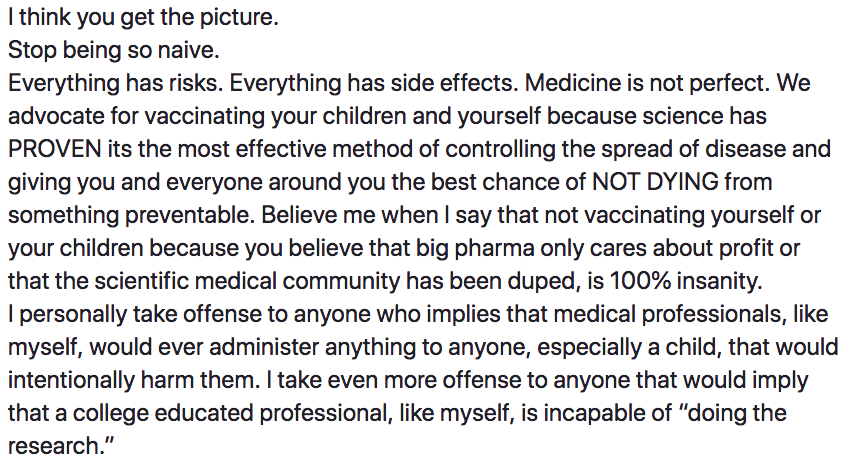Click the words "NOT DYING"
The height and width of the screenshot is (466, 849).
pyautogui.click(x=655, y=182)
